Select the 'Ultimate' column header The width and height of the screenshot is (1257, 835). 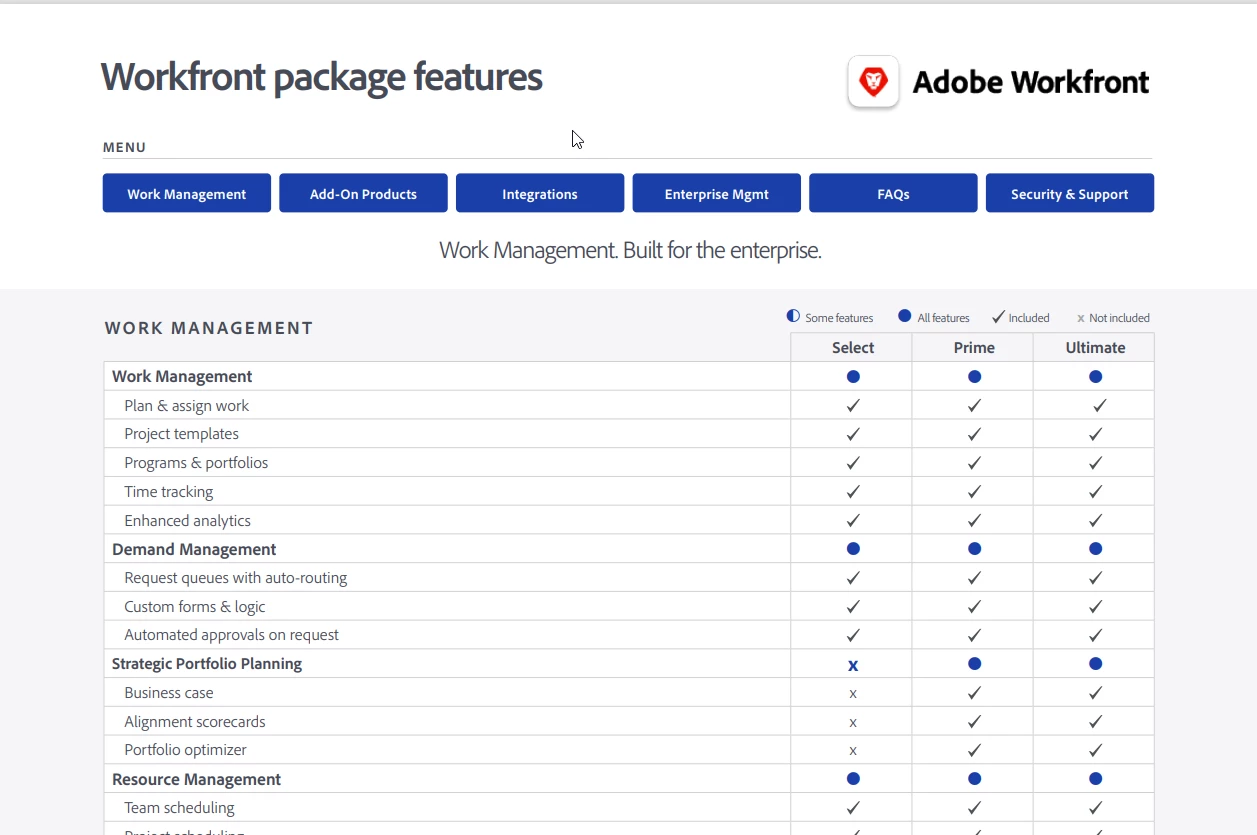point(1095,348)
